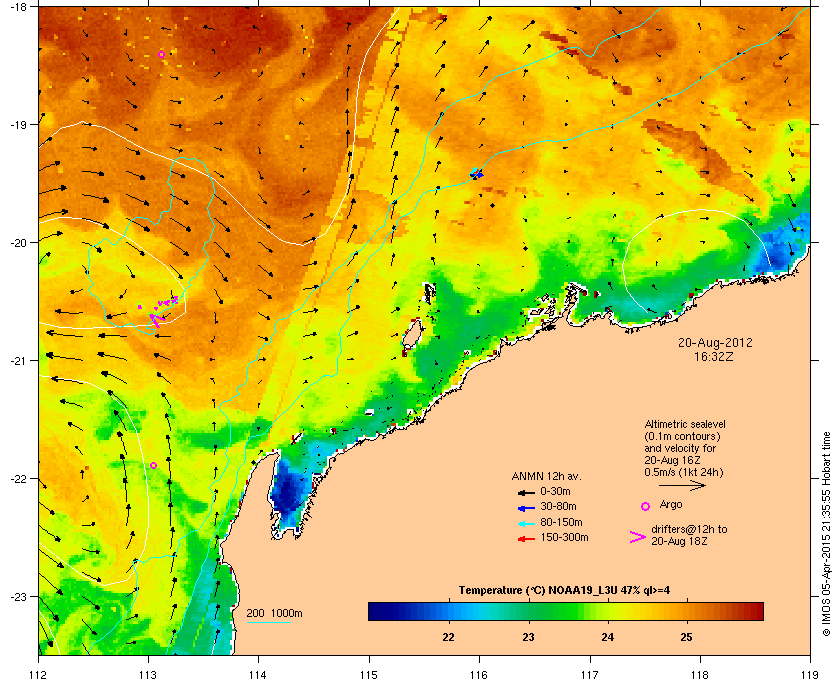Image resolution: width=840 pixels, height=680 pixels.
Task: Click the dark blue end of temperature colorbar
Action: 378,611
